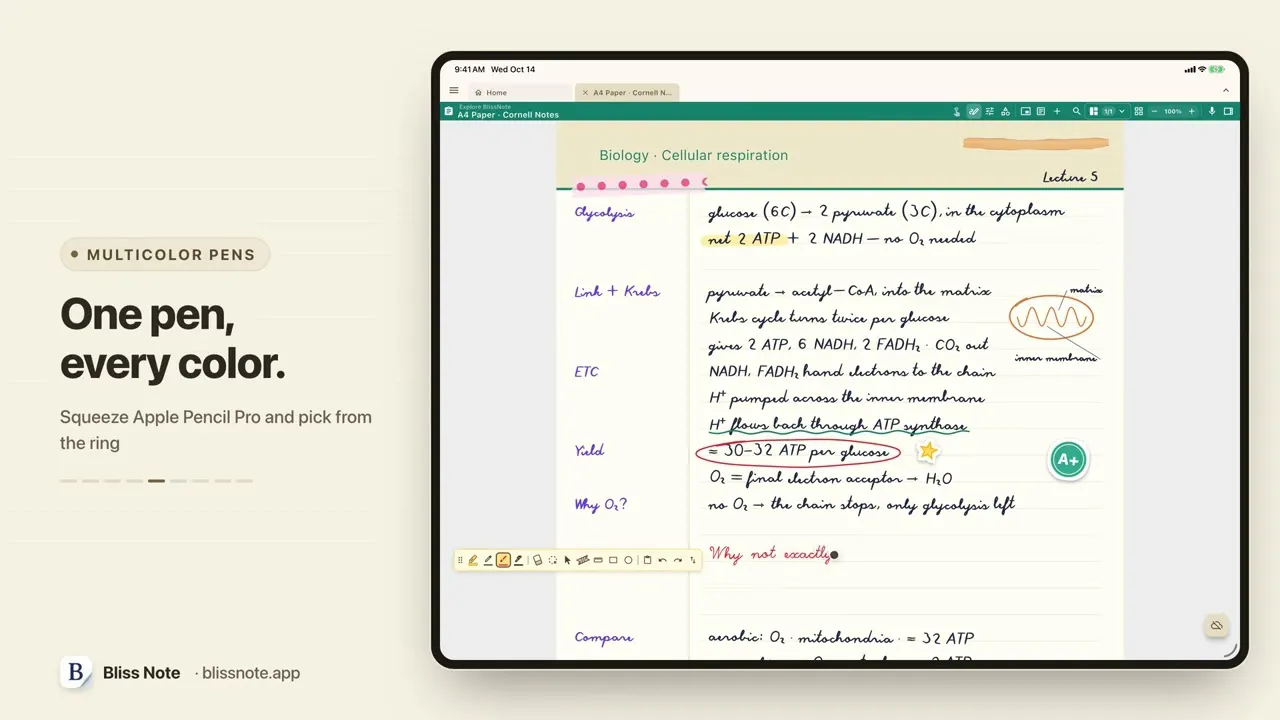Click the toolbar orientation swap arrows
Viewport: 1280px width, 720px height.
693,560
